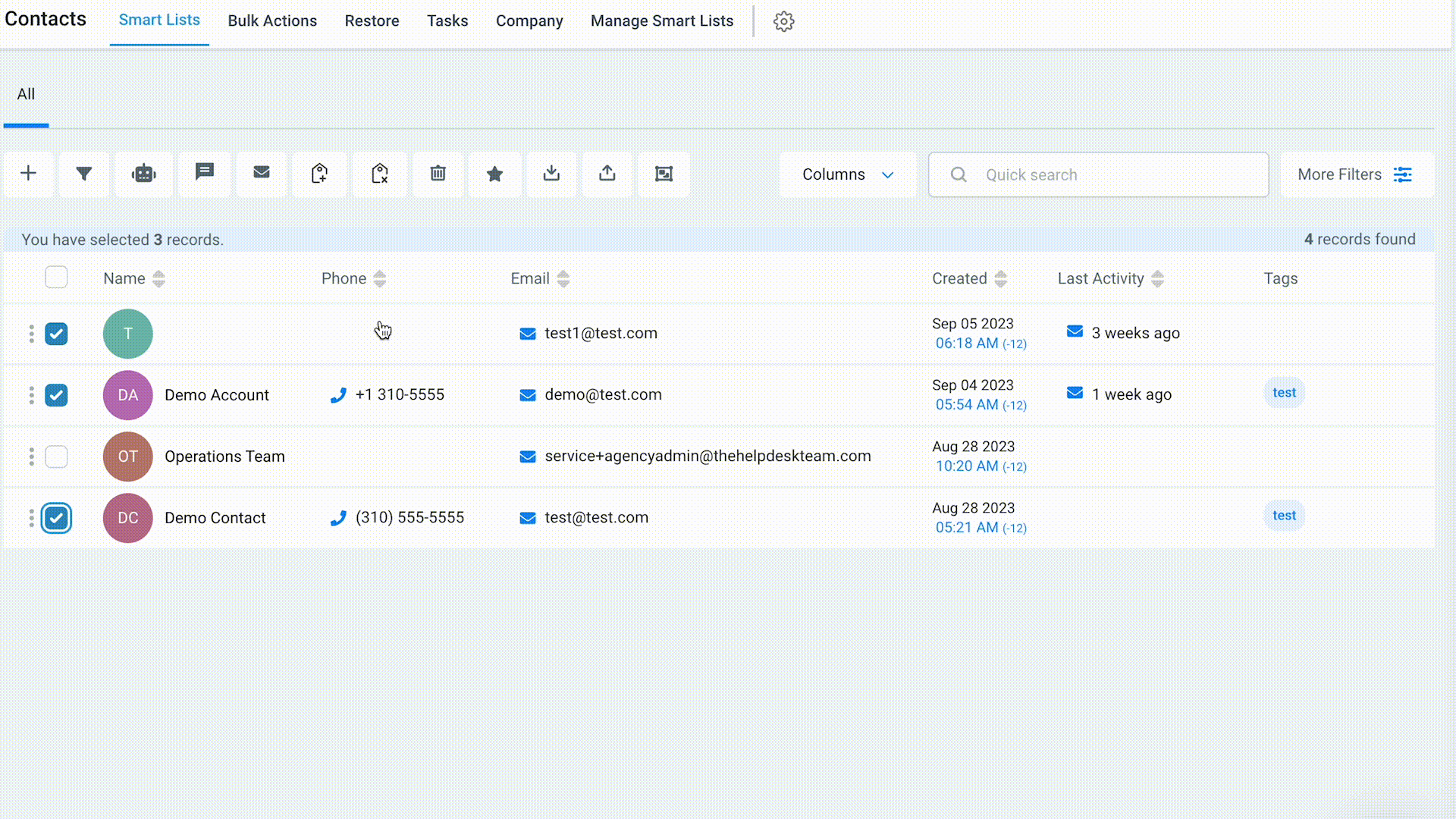Image resolution: width=1456 pixels, height=819 pixels.
Task: Check the Operations Team row checkbox
Action: pos(56,457)
